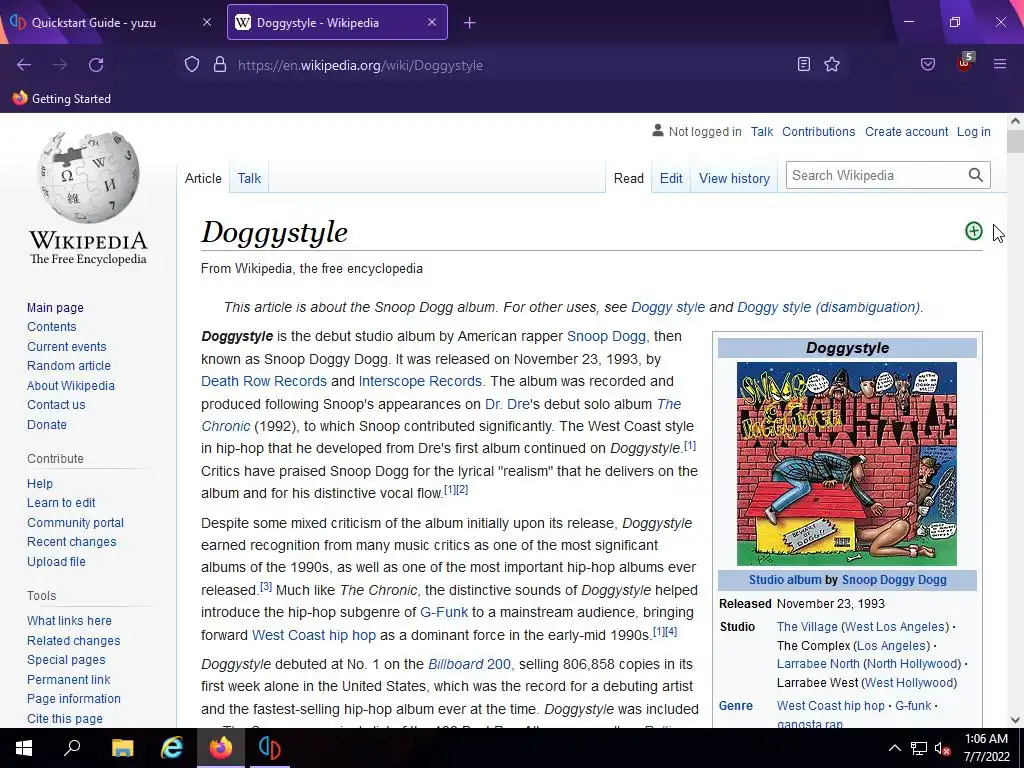
Task: Click the Doggystyle album cover image
Action: (846, 464)
